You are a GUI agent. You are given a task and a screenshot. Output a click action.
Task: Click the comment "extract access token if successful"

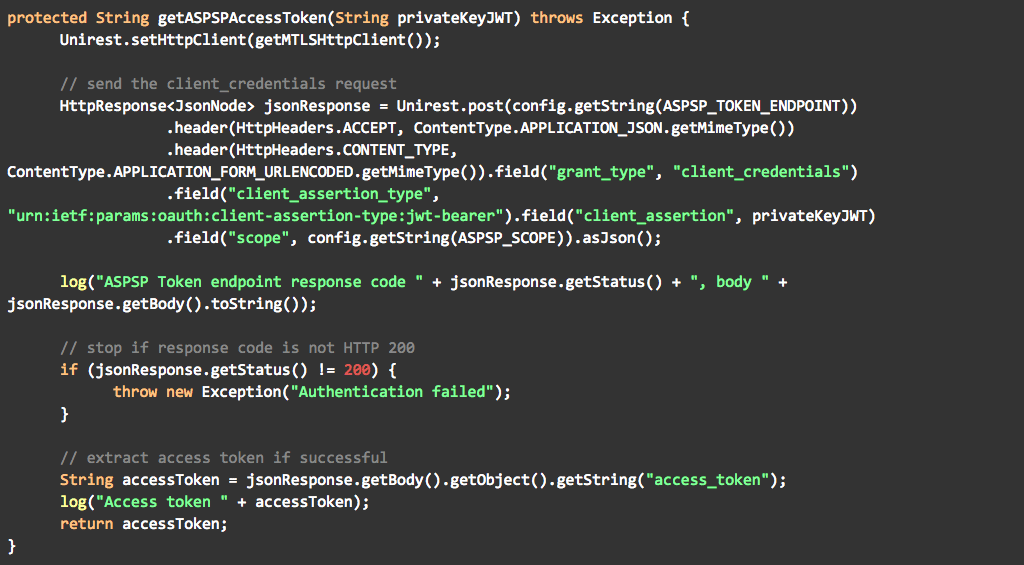click(223, 458)
